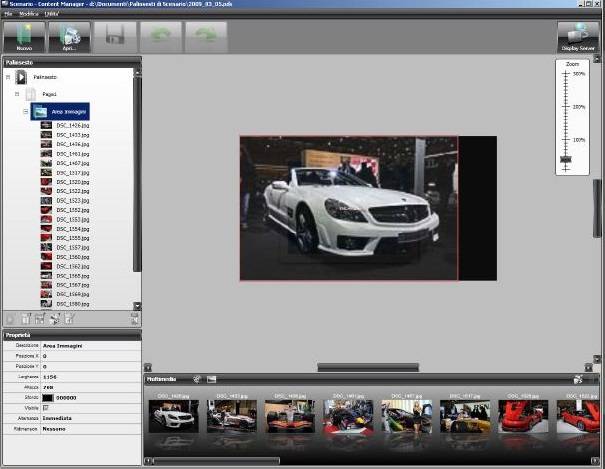The height and width of the screenshot is (469, 605).
Task: Click the Palinsesto root play icon
Action: point(21,77)
